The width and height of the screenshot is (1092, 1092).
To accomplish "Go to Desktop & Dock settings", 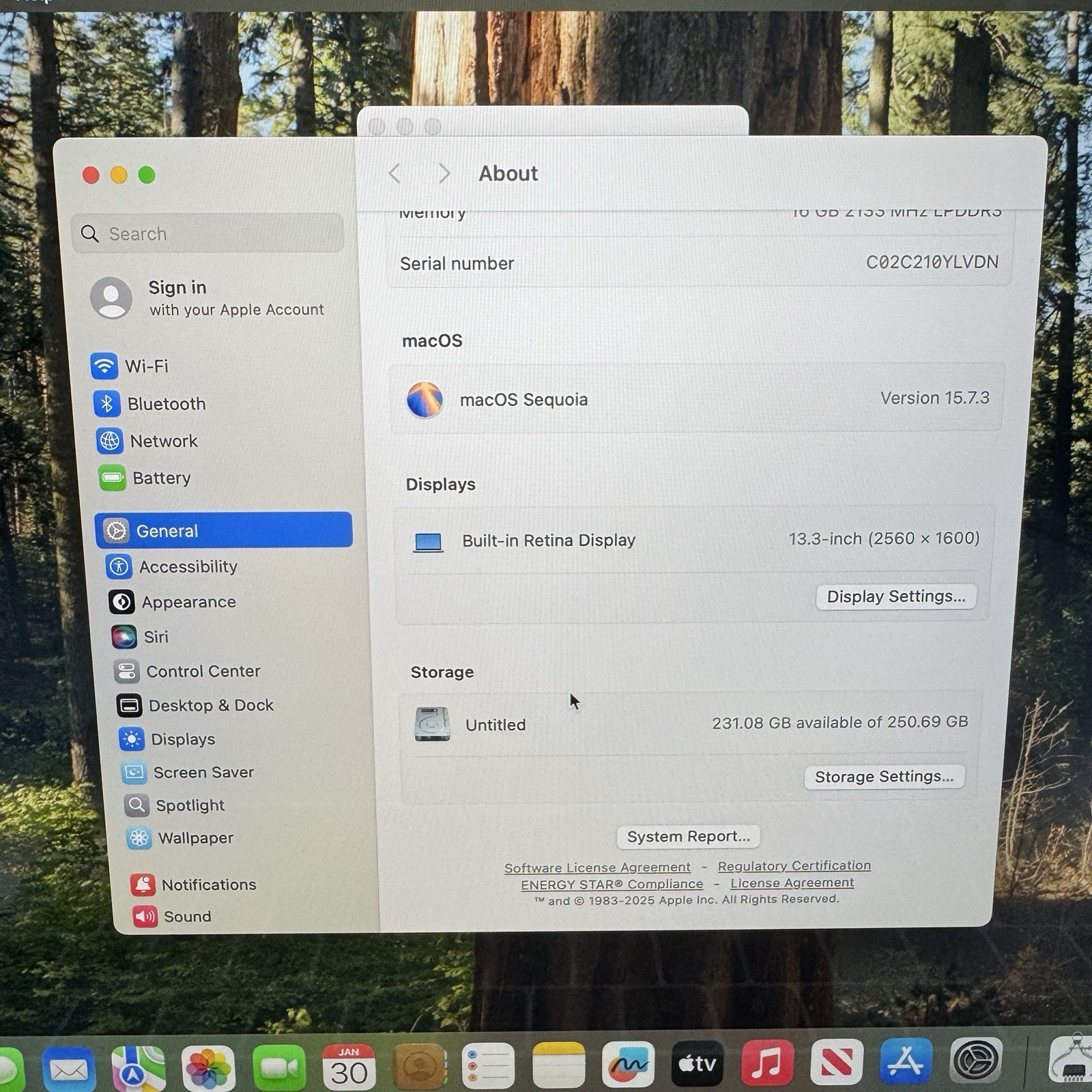I will 195,705.
